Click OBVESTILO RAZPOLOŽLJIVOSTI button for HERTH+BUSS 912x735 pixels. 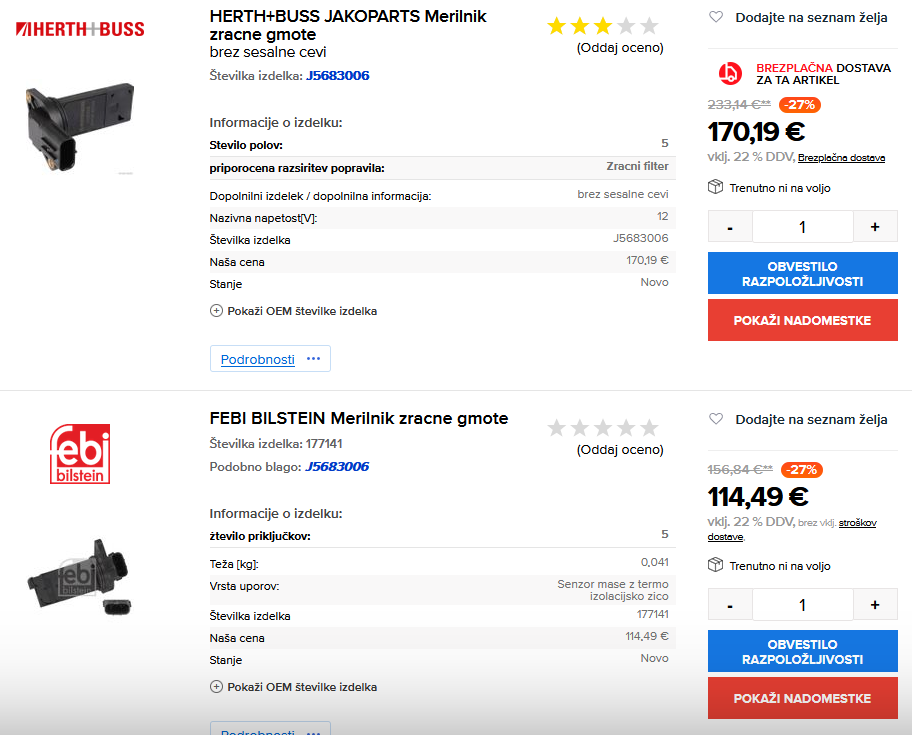[803, 273]
